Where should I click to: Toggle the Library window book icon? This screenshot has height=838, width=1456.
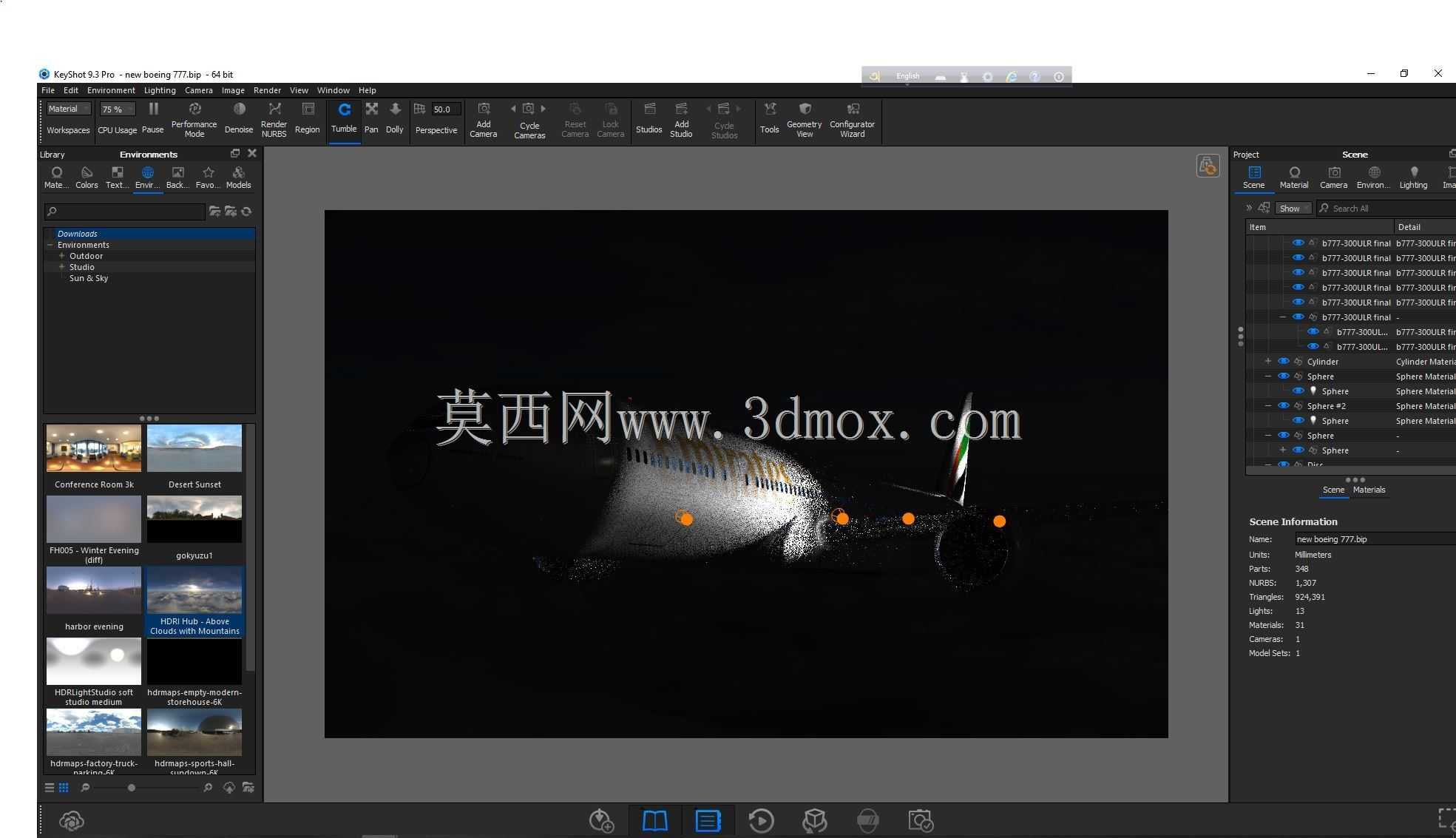(x=654, y=820)
